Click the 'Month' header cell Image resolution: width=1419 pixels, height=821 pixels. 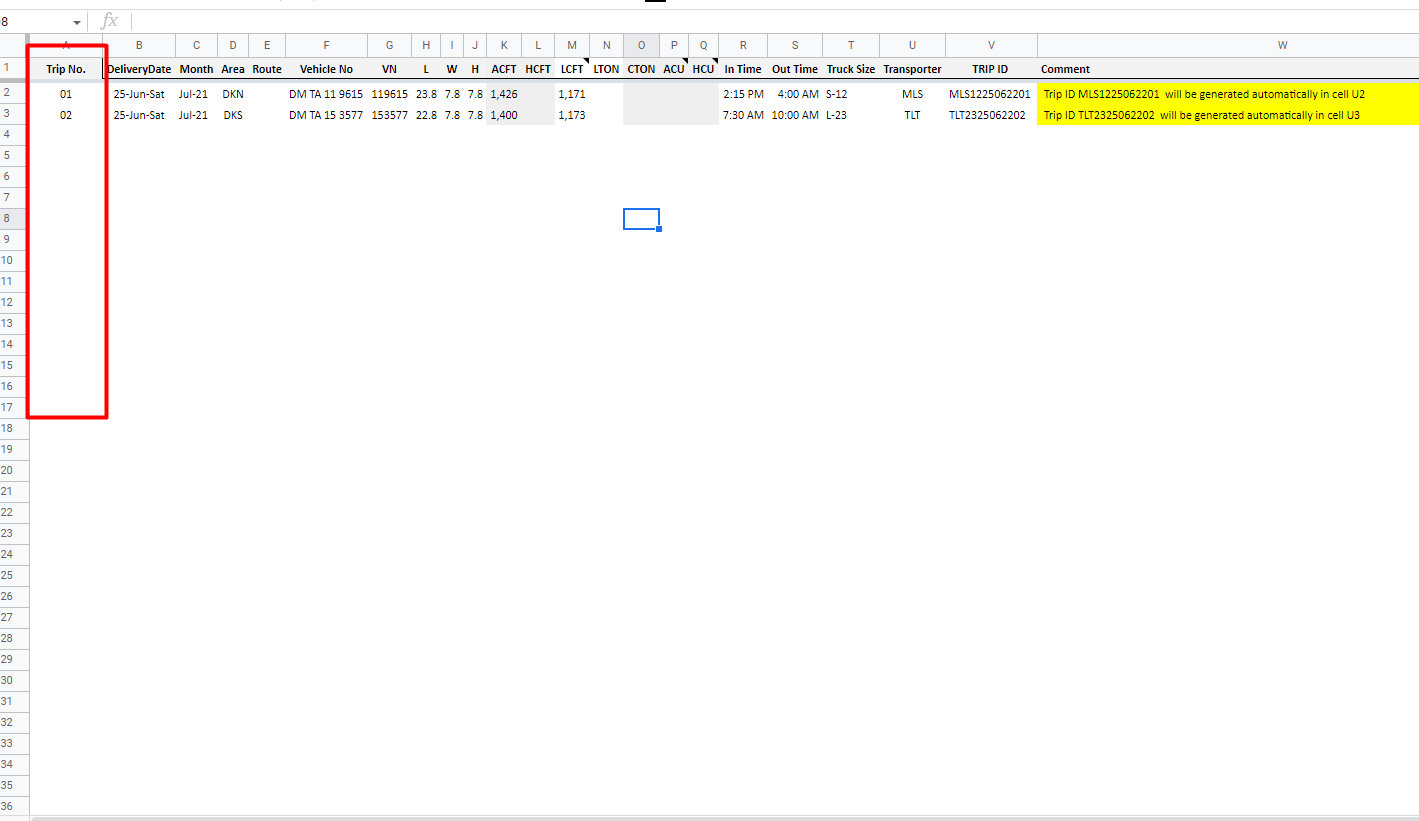(196, 69)
